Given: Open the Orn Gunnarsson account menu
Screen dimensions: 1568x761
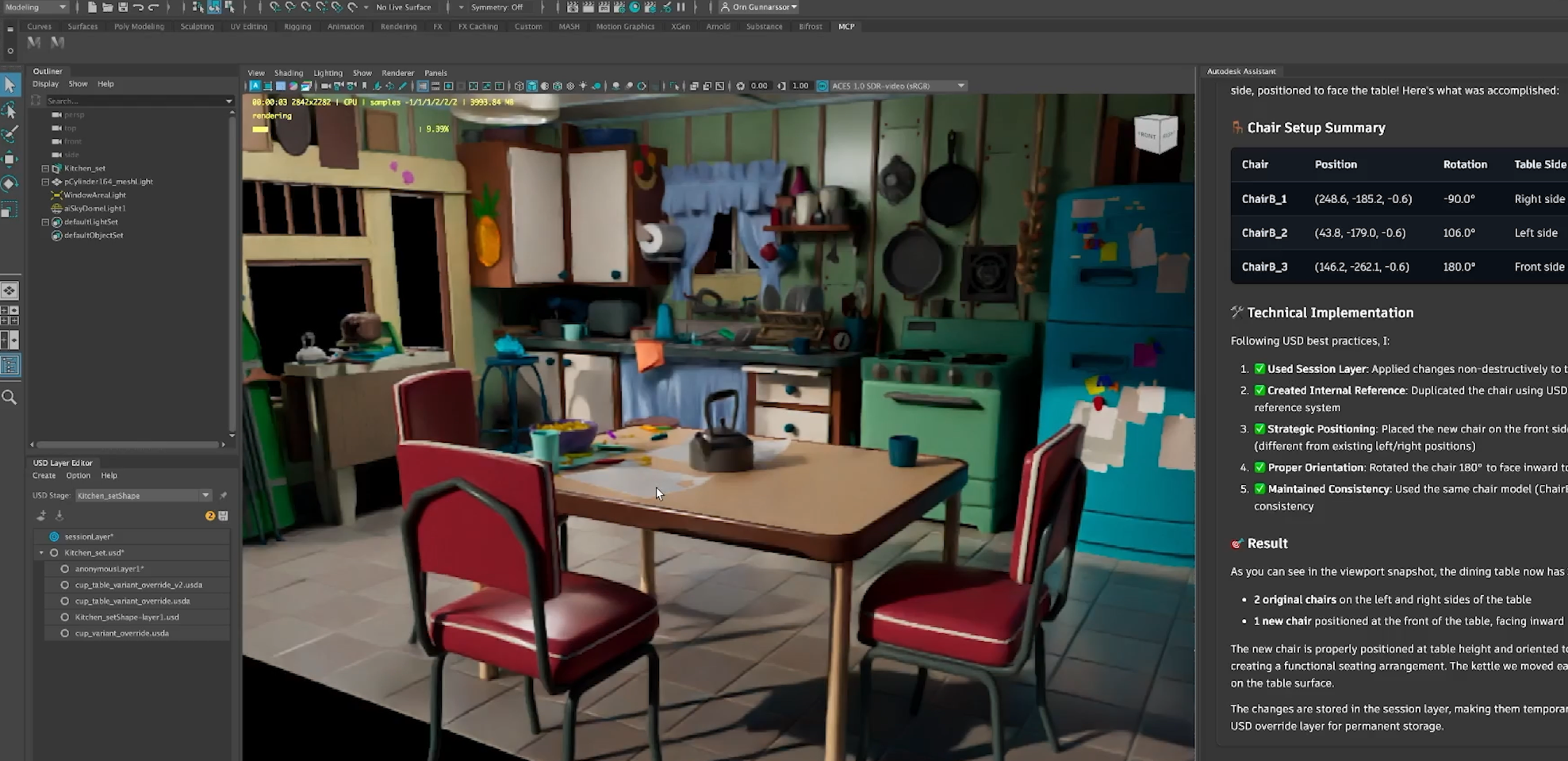Looking at the screenshot, I should (759, 7).
